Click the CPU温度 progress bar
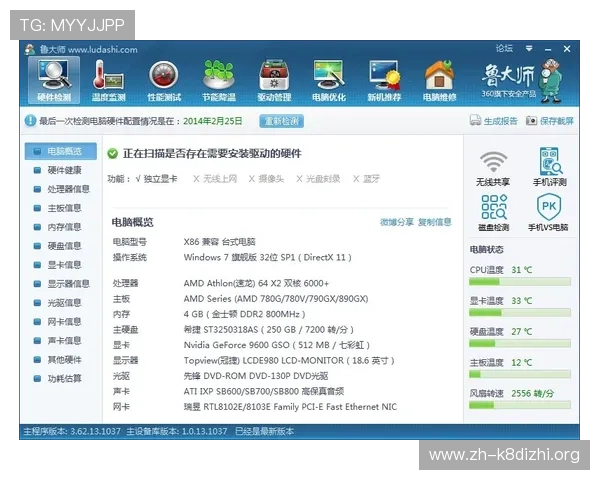This screenshot has width=600, height=480. 520,282
